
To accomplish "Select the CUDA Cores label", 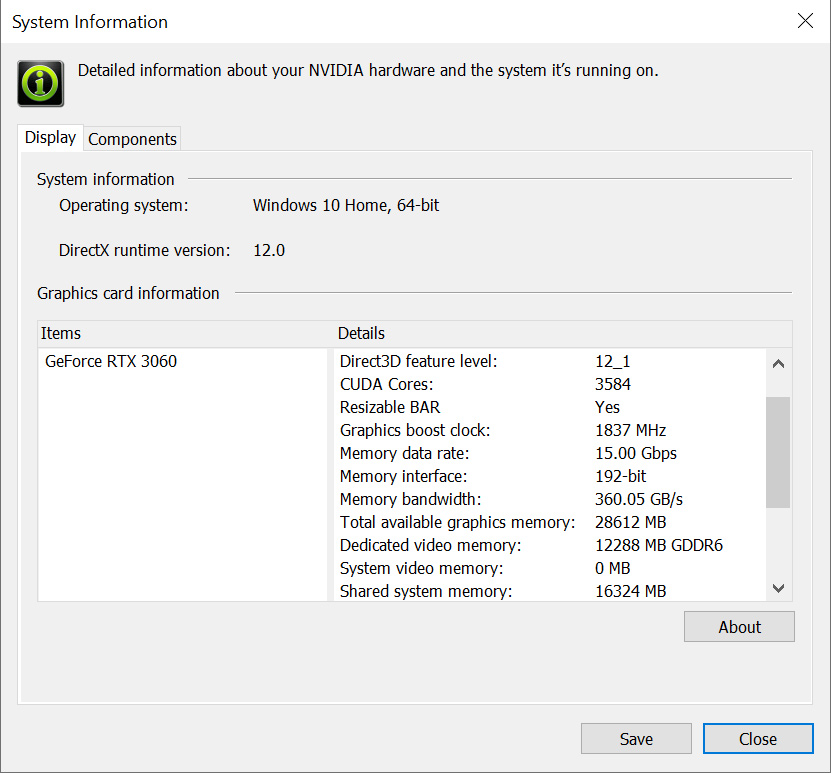I will tap(386, 384).
